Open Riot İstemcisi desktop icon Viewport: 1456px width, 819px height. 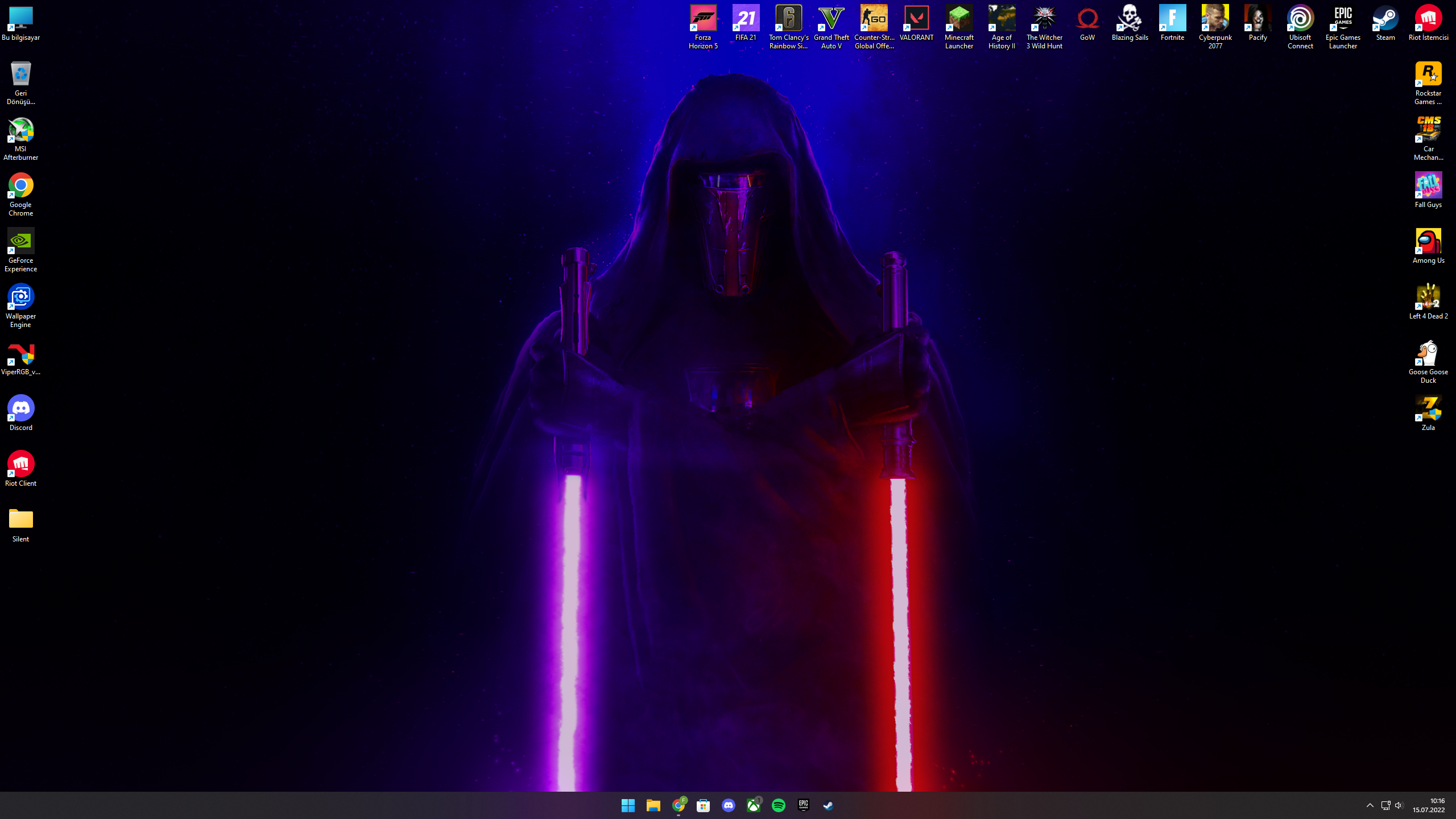(1428, 24)
